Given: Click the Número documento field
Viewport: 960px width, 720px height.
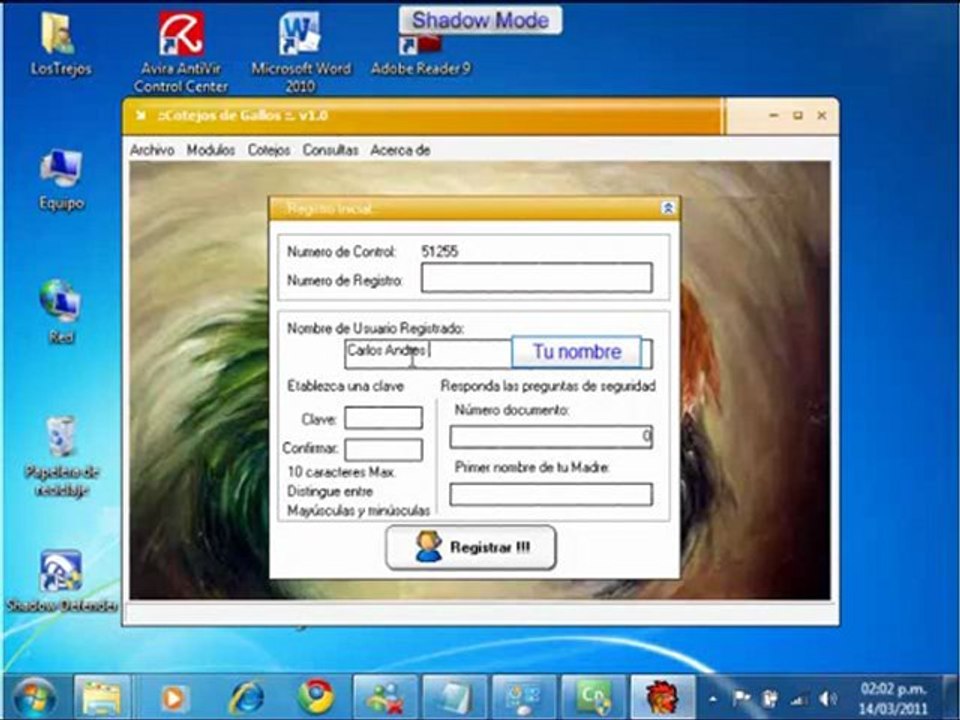Looking at the screenshot, I should click(551, 437).
